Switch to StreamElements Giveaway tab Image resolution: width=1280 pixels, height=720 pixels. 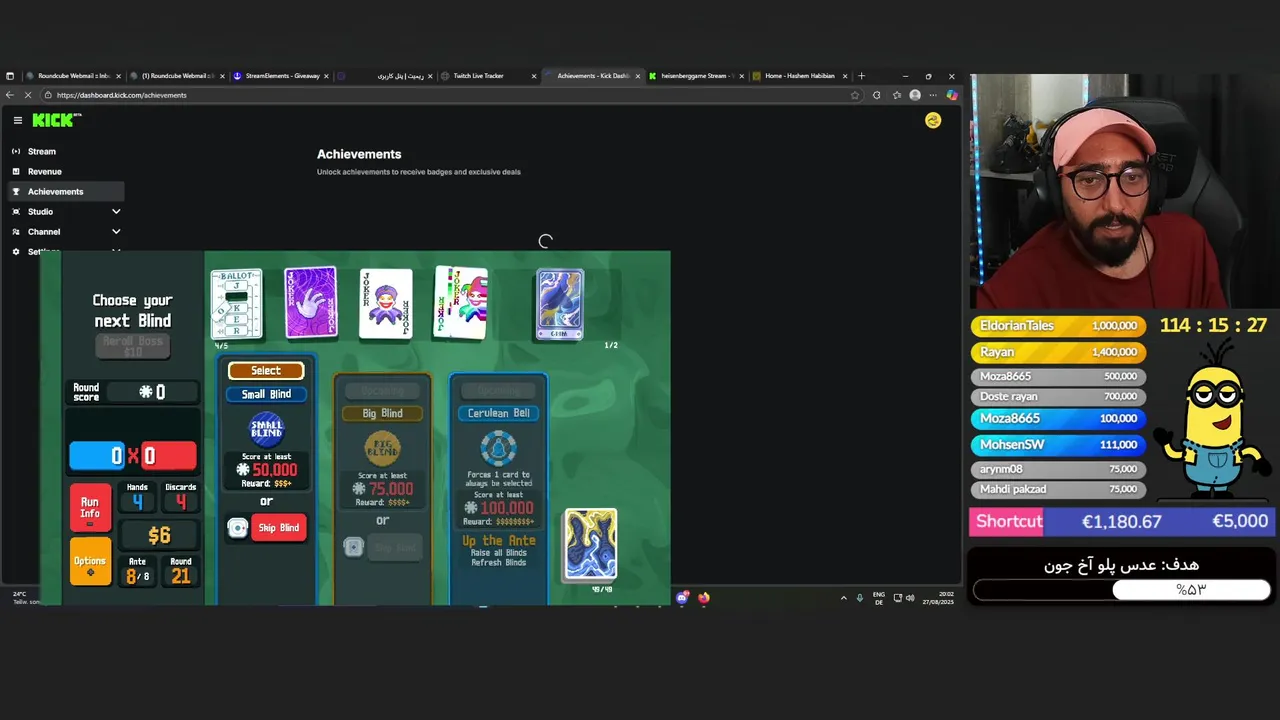point(282,76)
